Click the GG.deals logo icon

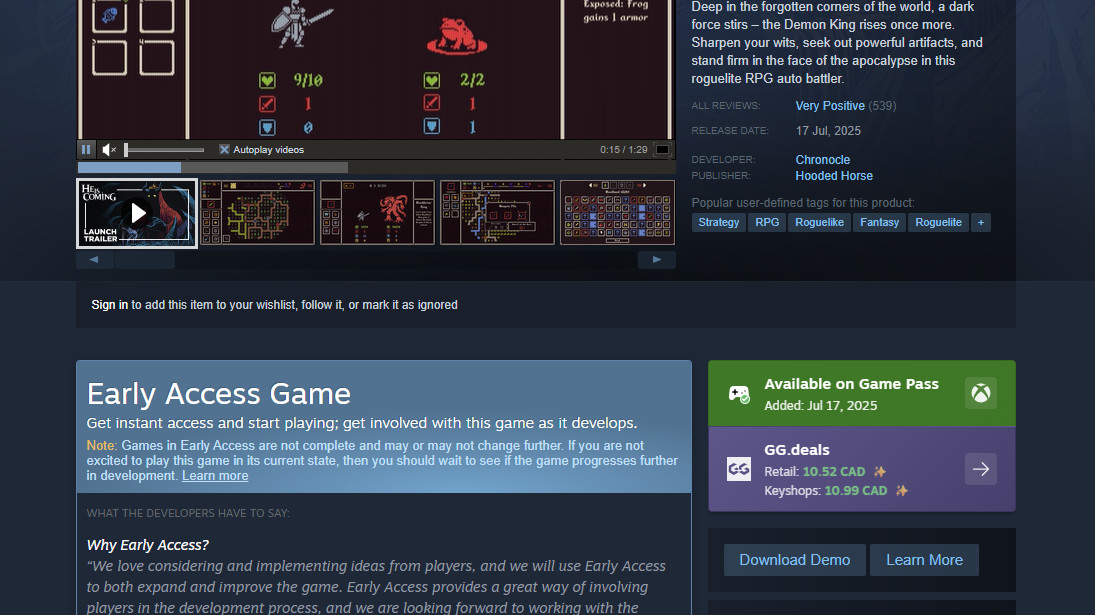tap(739, 468)
